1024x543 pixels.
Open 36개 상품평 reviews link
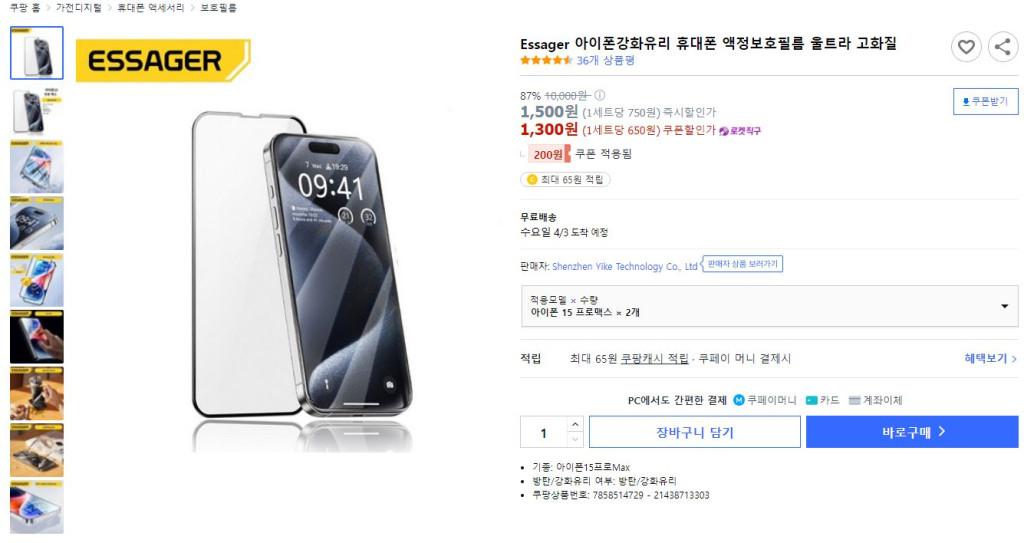coord(605,60)
